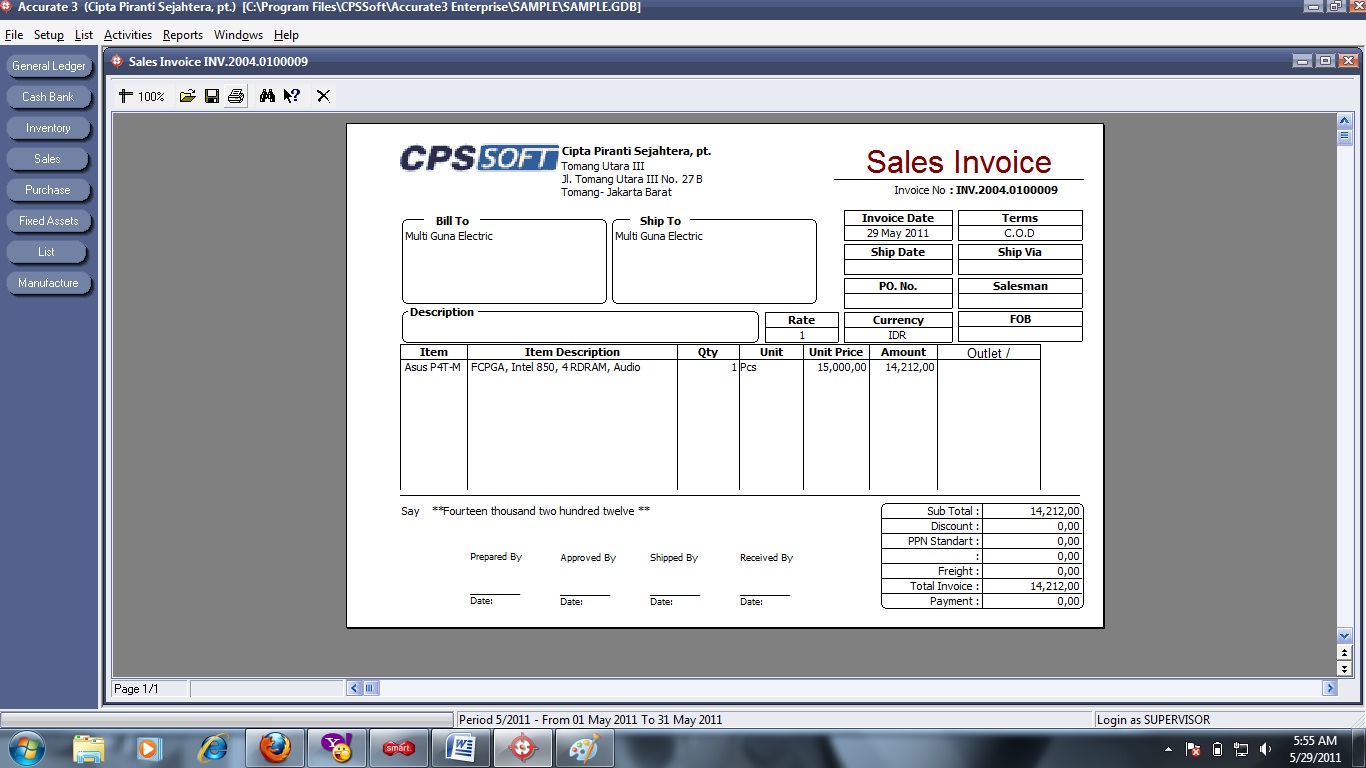Open the Reports menu
Image resolution: width=1366 pixels, height=768 pixels.
click(x=183, y=35)
